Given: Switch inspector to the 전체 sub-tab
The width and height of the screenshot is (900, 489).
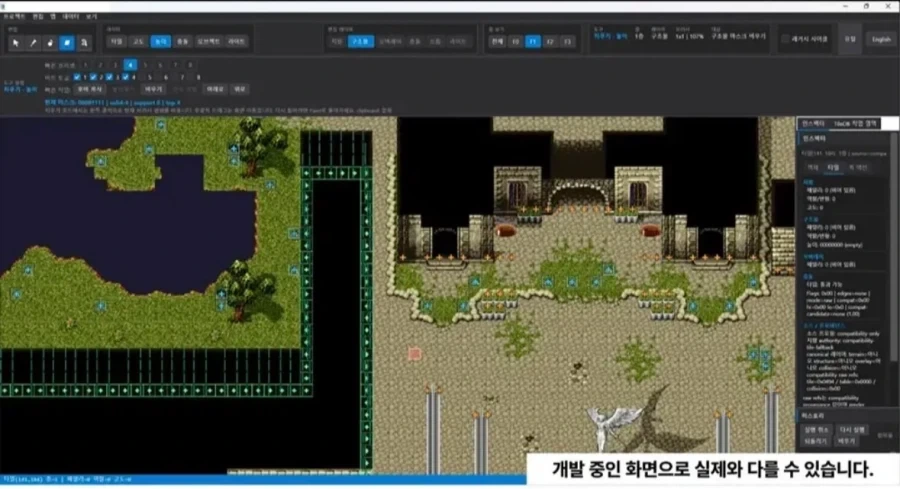Looking at the screenshot, I should tap(813, 168).
